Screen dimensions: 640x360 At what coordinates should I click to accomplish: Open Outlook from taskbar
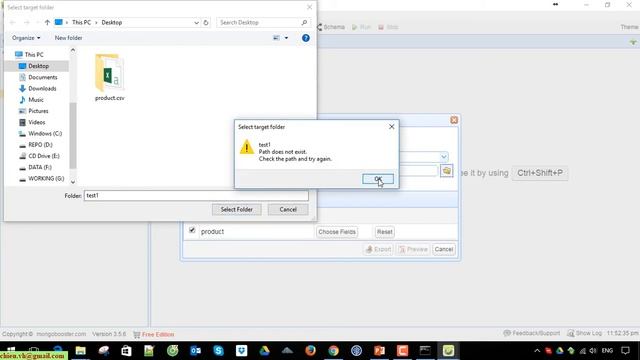196,351
